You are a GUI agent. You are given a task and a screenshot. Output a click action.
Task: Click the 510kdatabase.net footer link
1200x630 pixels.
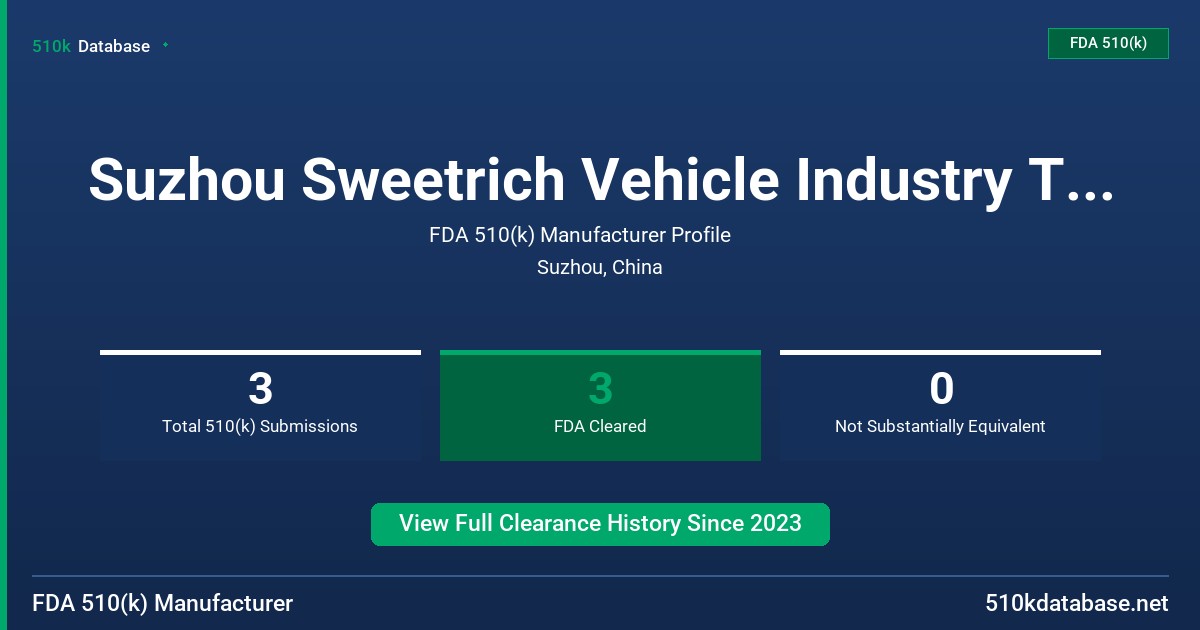1076,603
